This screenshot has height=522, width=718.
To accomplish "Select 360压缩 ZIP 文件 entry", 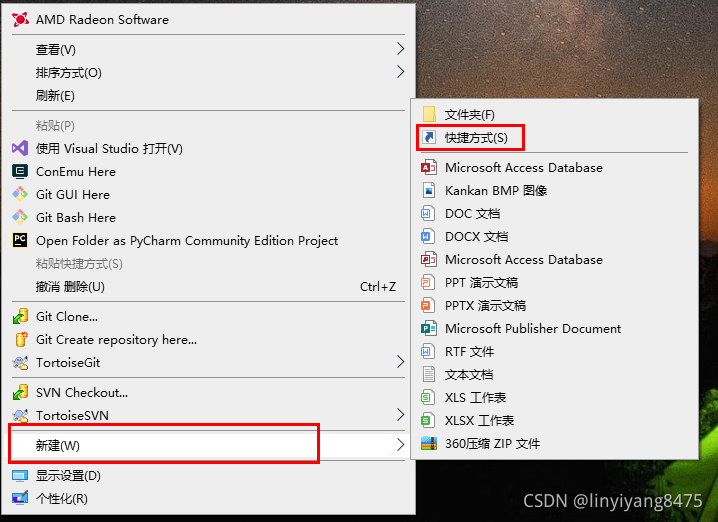I will [555, 443].
